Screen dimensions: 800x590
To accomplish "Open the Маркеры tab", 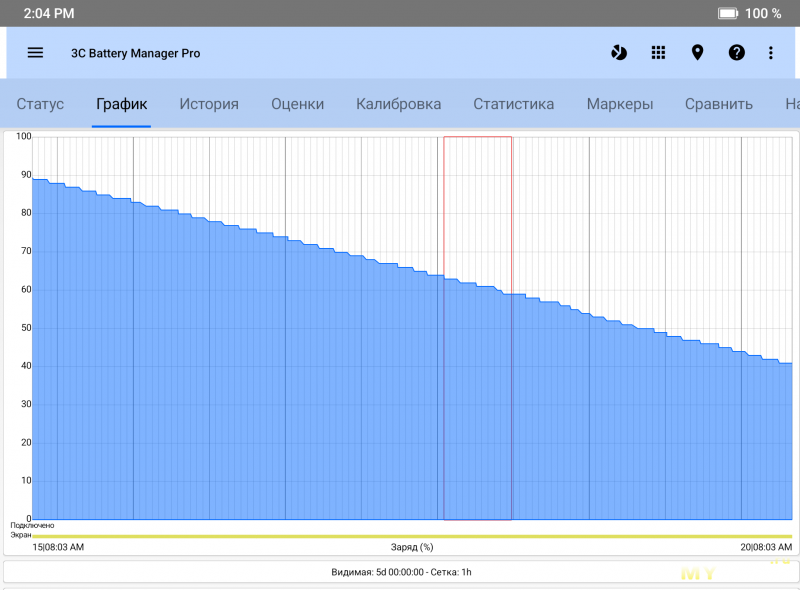I will 620,104.
